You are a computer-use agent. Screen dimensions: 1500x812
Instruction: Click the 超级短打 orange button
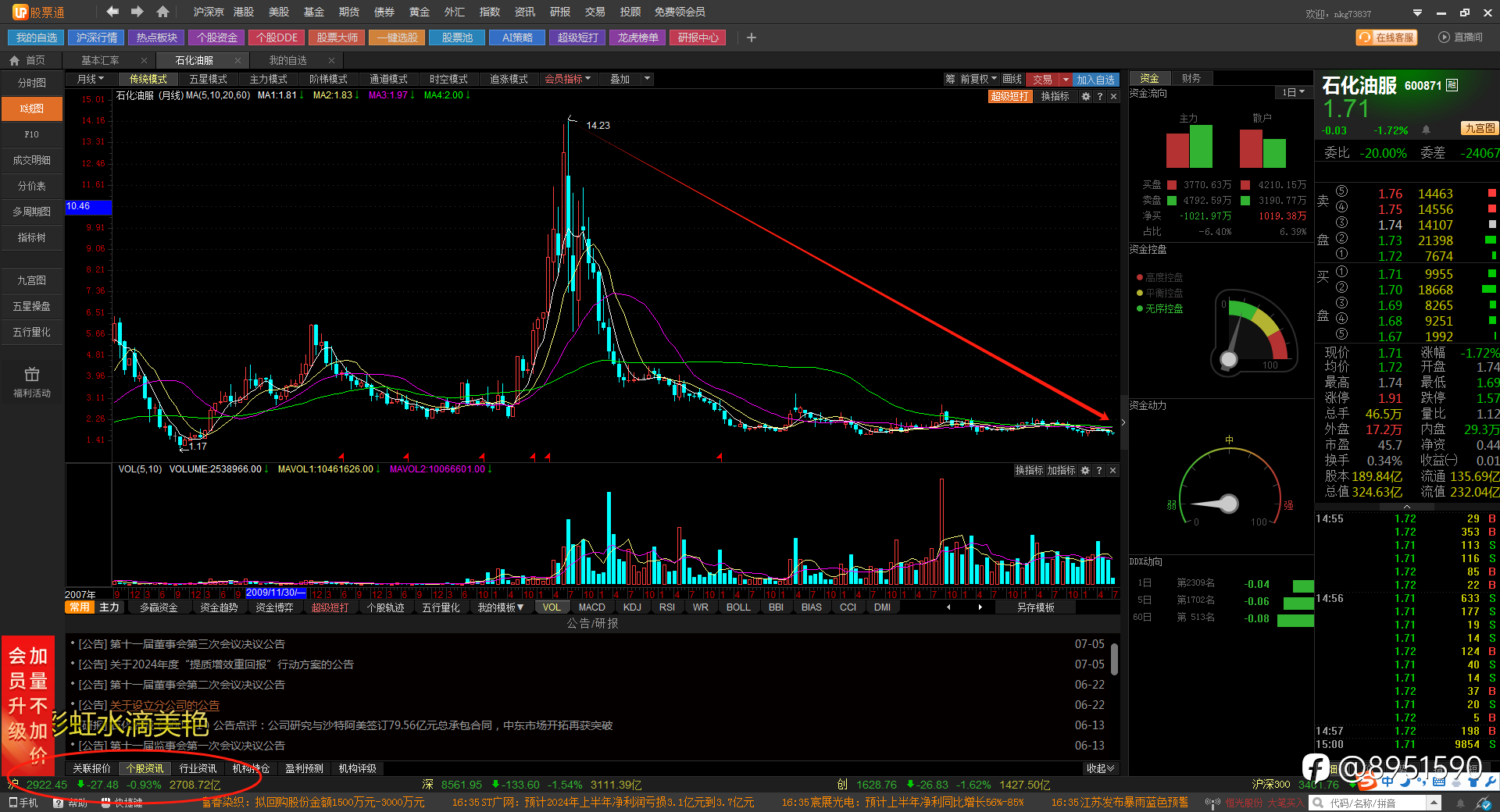(x=1010, y=96)
